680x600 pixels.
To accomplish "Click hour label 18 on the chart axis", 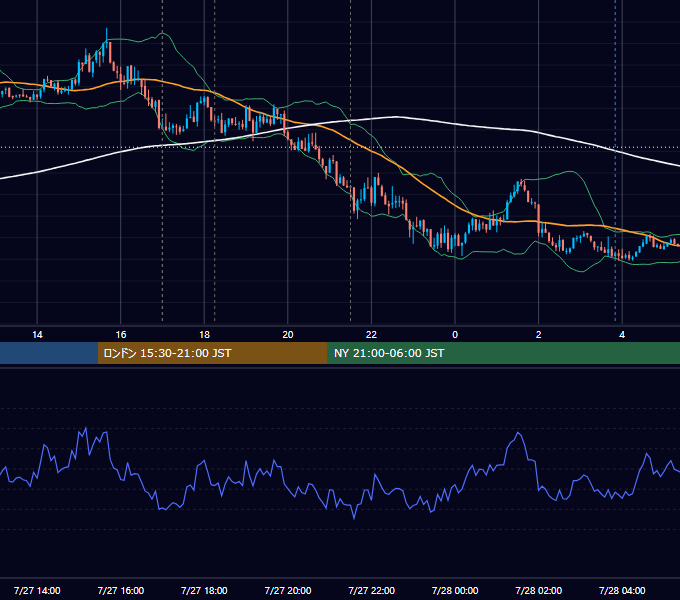I will point(204,335).
